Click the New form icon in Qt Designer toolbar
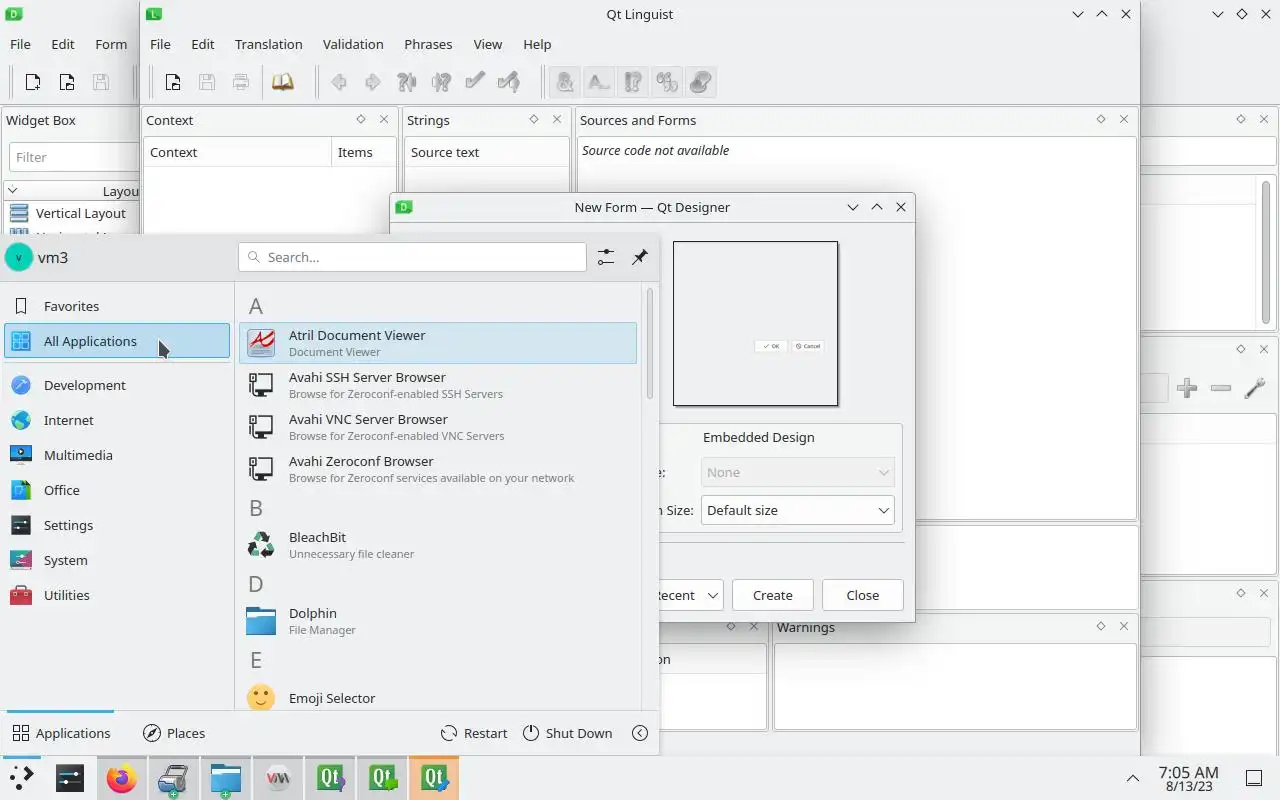This screenshot has width=1280, height=800. [33, 82]
